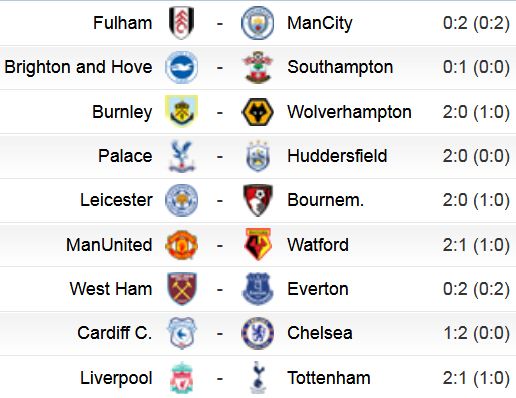The height and width of the screenshot is (398, 516).
Task: Click the Leicester fox crest
Action: click(182, 200)
